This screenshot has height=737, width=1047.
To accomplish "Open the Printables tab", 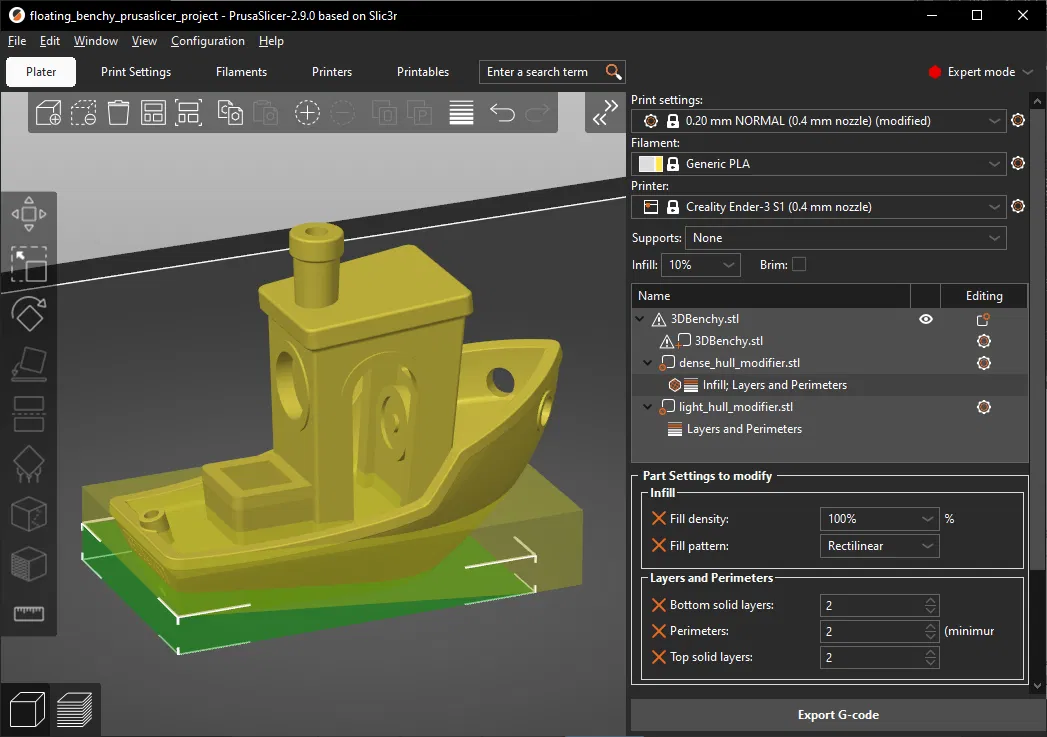I will [x=423, y=71].
